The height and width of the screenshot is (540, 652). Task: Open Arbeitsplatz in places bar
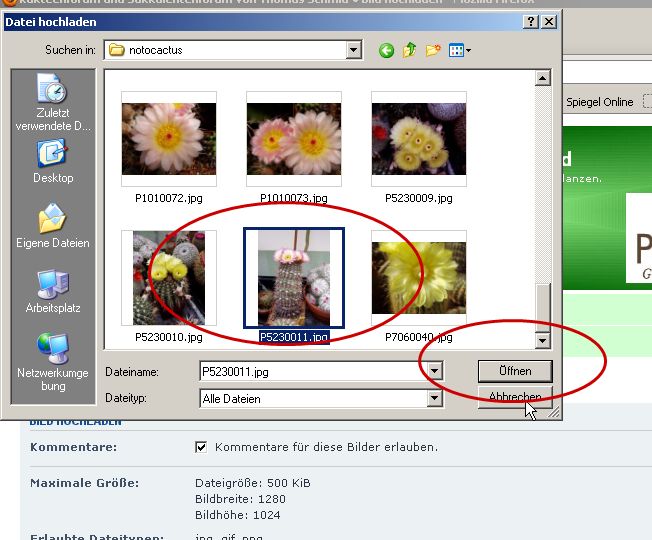tap(53, 291)
